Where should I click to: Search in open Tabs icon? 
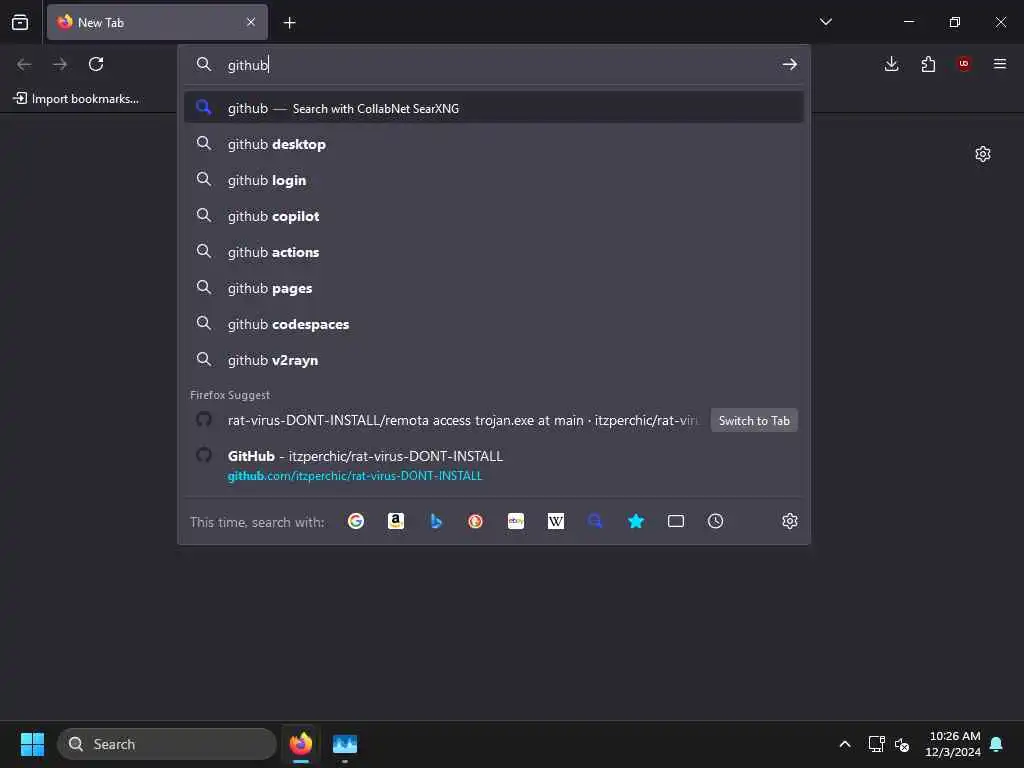pyautogui.click(x=676, y=520)
